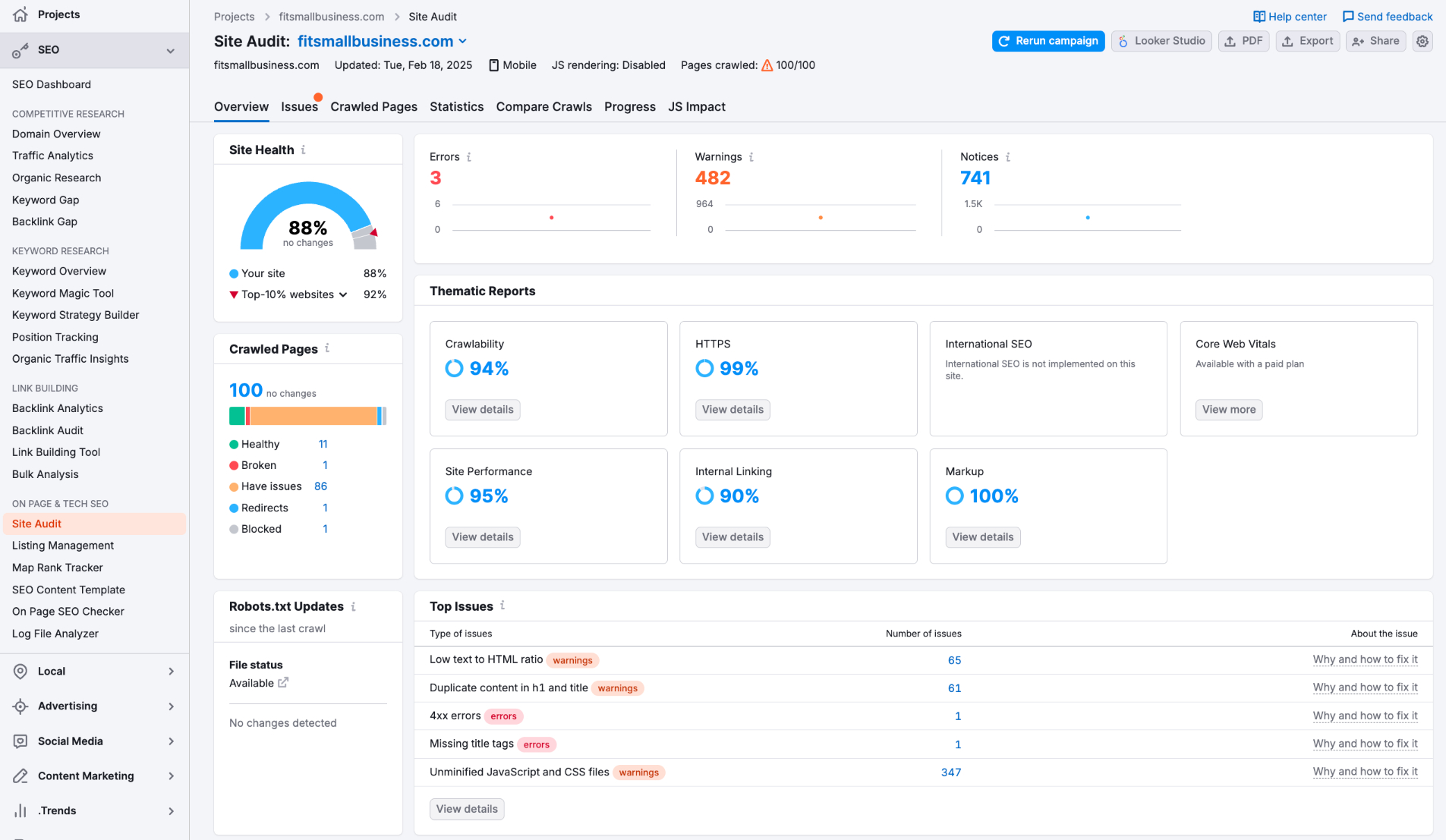1446x840 pixels.
Task: Click the Mobile device icon
Action: point(494,65)
